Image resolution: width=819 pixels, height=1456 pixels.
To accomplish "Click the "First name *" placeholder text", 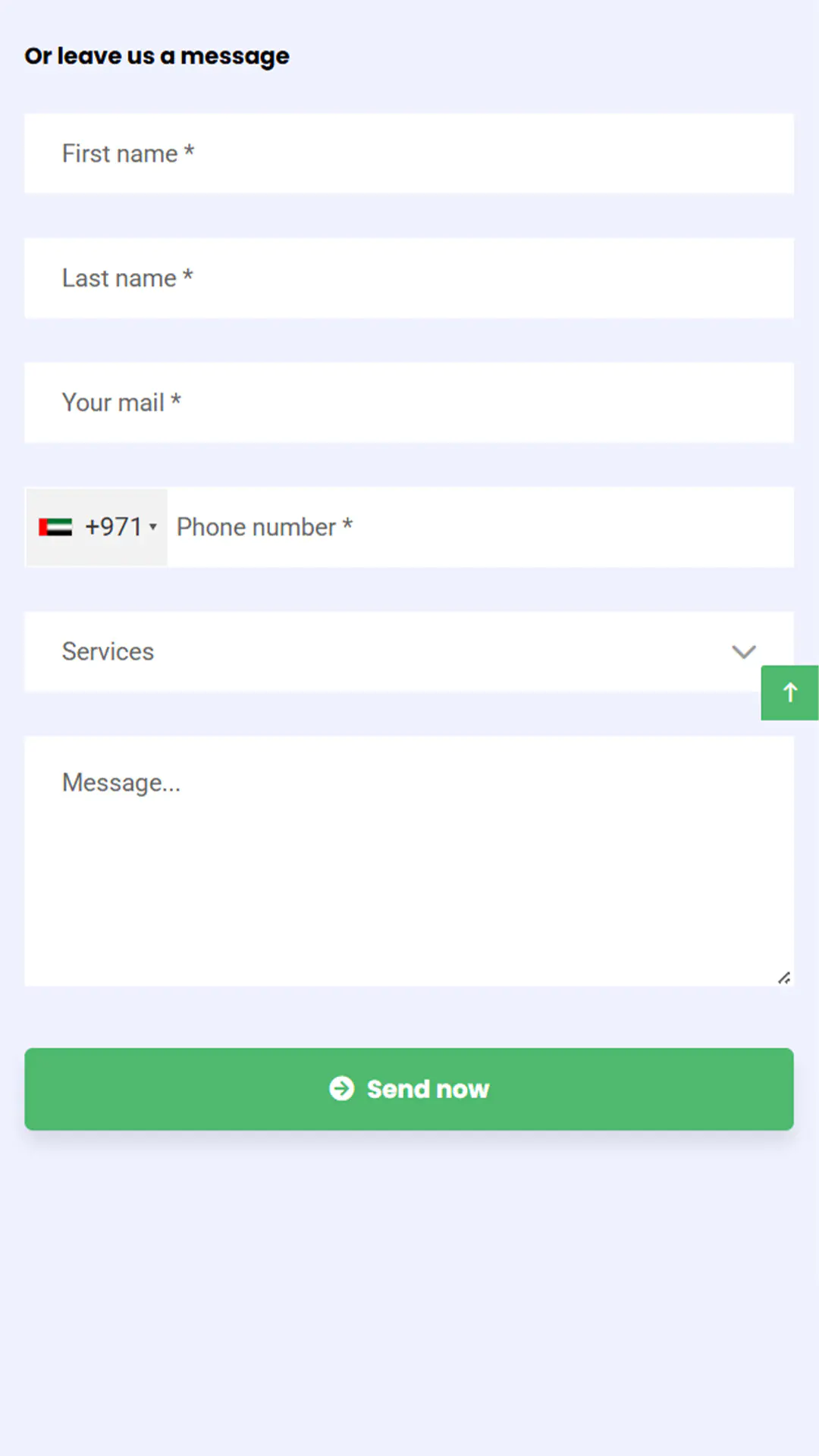I will 128,154.
